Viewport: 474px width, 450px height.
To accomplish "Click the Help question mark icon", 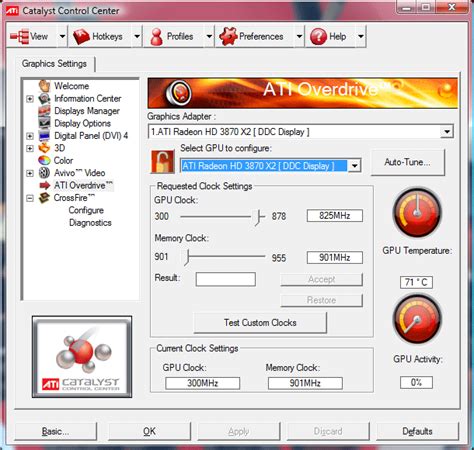I will 318,36.
